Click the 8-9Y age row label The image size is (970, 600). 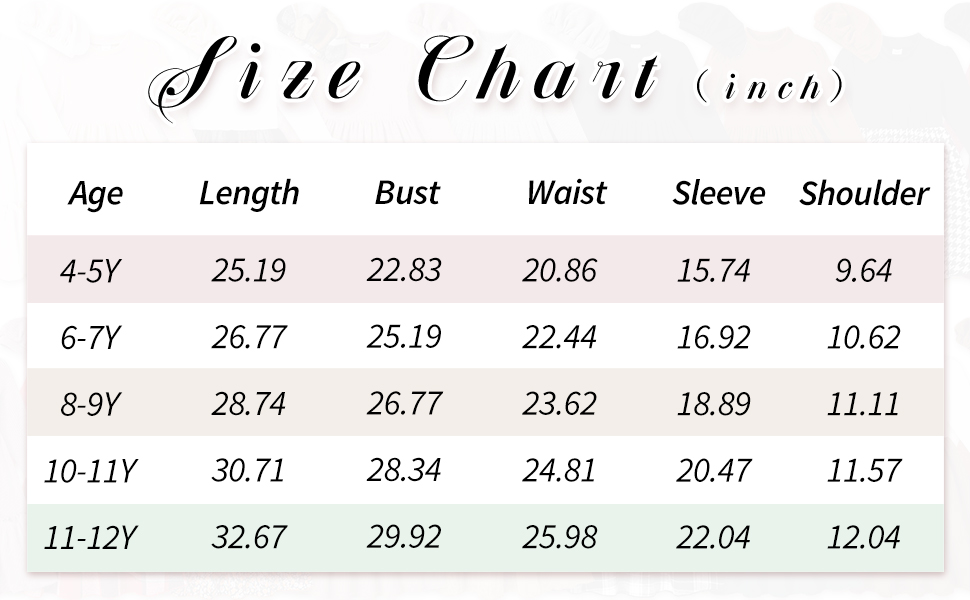point(90,405)
